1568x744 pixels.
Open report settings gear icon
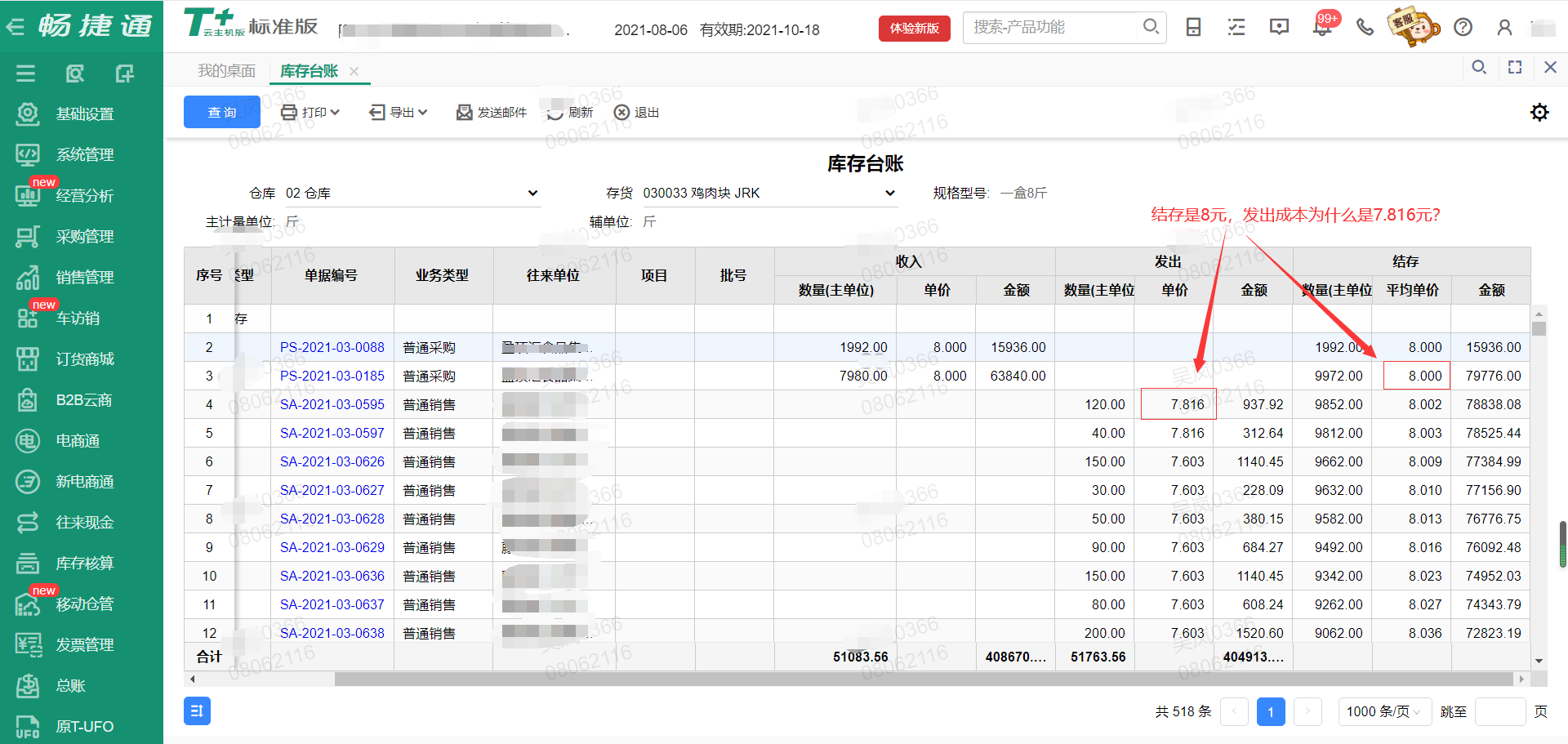pyautogui.click(x=1539, y=112)
